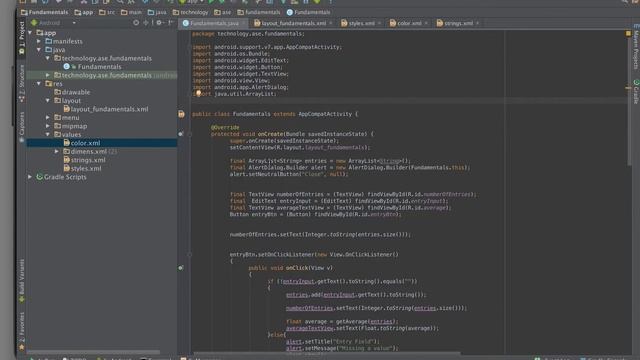The width and height of the screenshot is (640, 360).
Task: Click the Fundamentals class icon in the breadcrumb bar
Action: [289, 12]
